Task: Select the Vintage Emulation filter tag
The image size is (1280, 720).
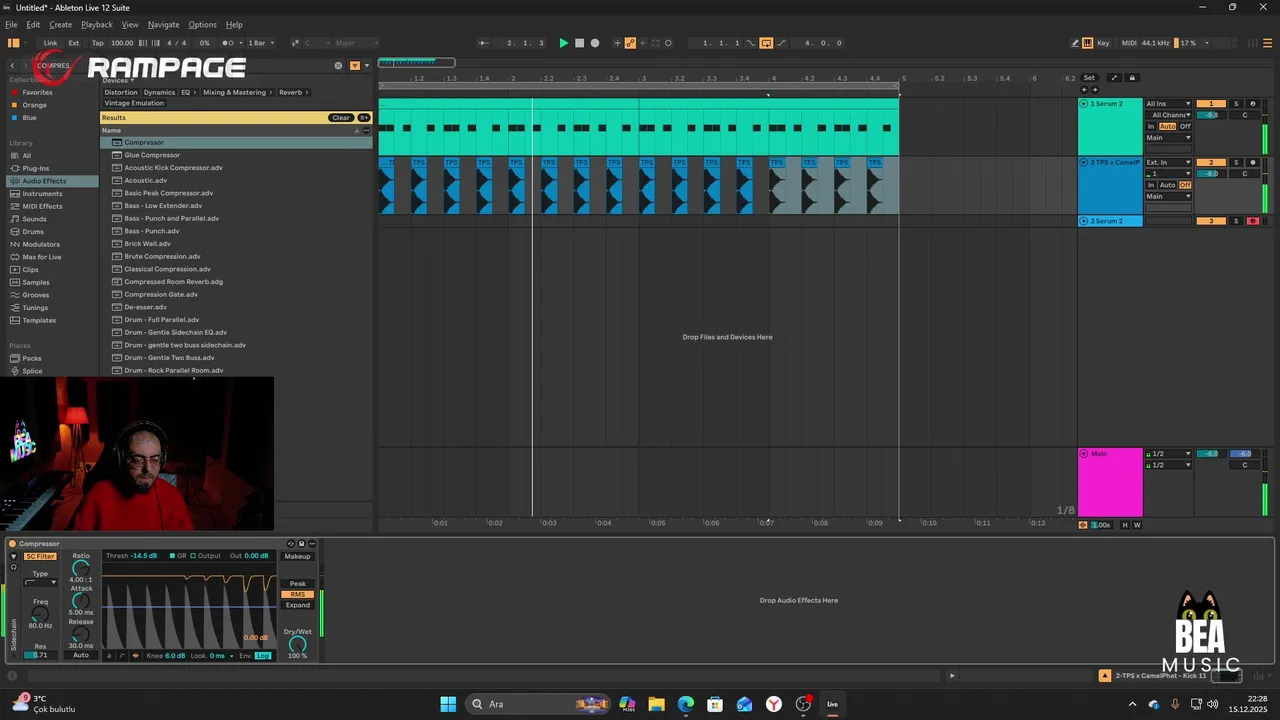Action: 134,103
